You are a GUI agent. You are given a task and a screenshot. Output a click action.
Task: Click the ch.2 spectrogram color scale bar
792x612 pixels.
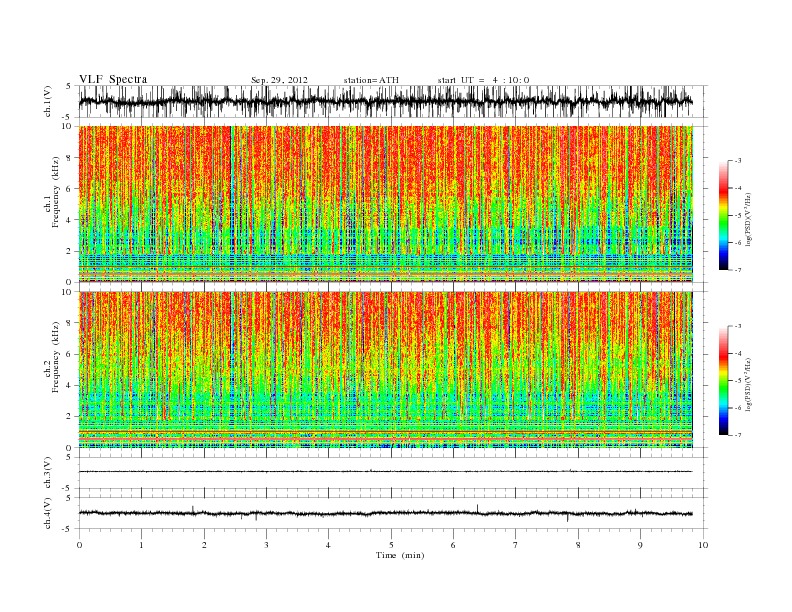coord(723,380)
